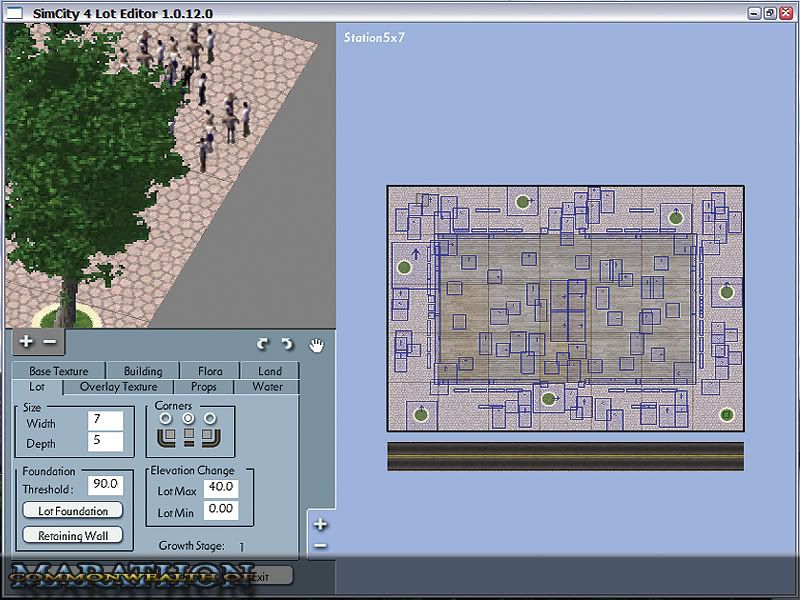
Task: Open the Base Texture tab
Action: coord(59,371)
